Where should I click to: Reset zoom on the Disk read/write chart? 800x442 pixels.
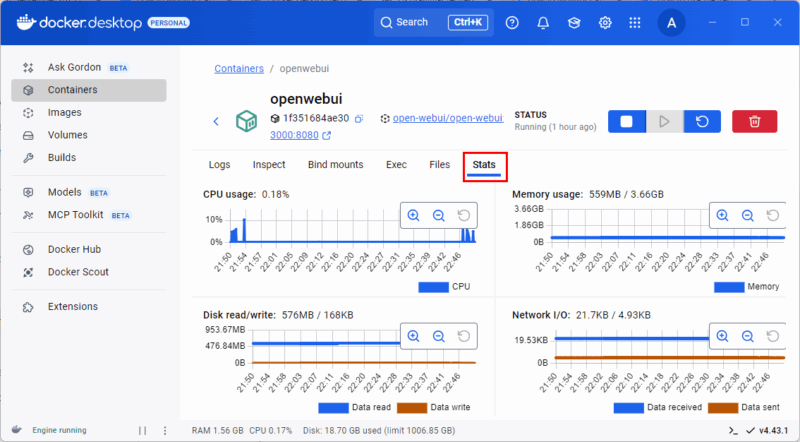[463, 336]
